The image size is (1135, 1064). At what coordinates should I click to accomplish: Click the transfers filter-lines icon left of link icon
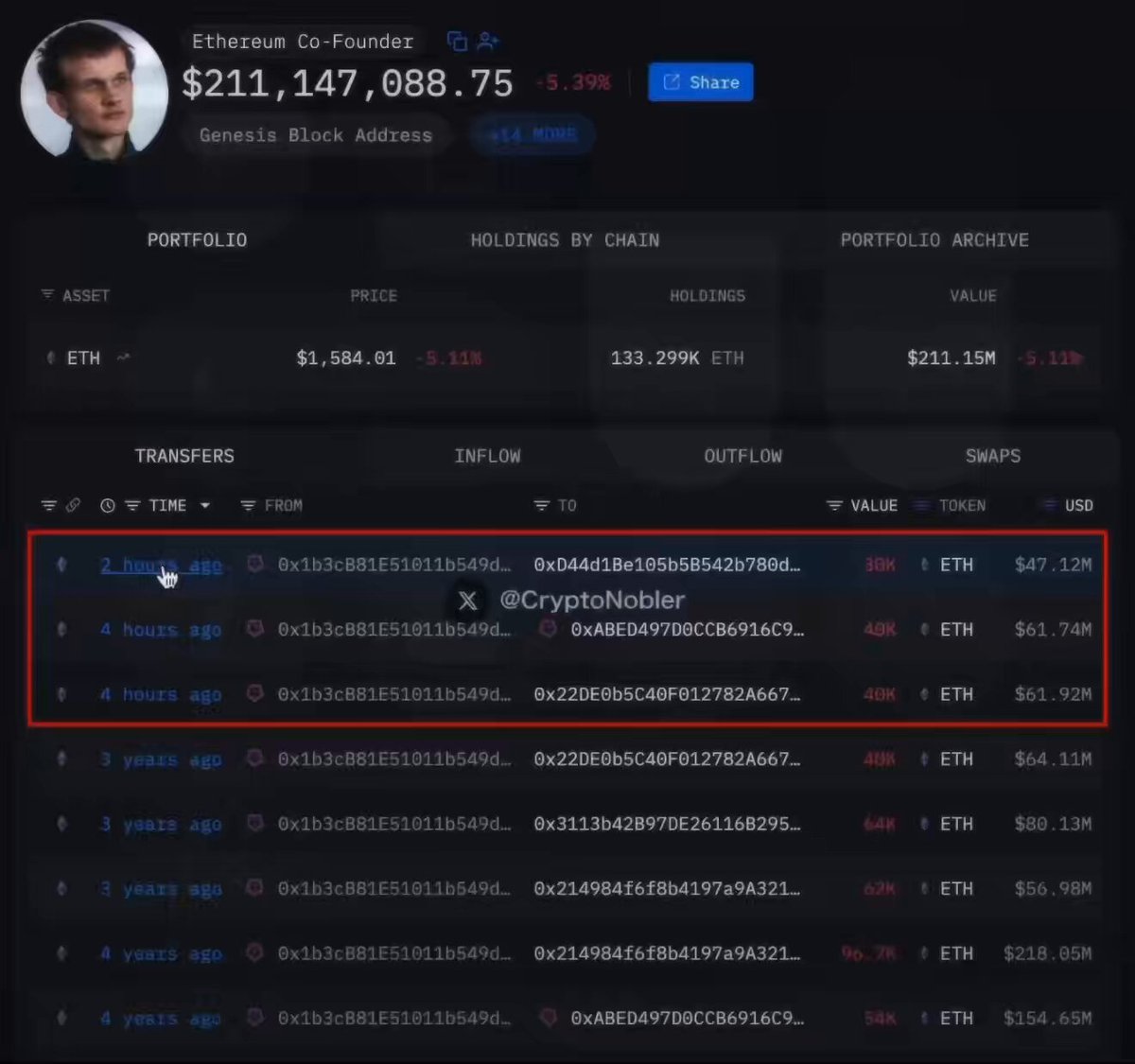coord(48,506)
